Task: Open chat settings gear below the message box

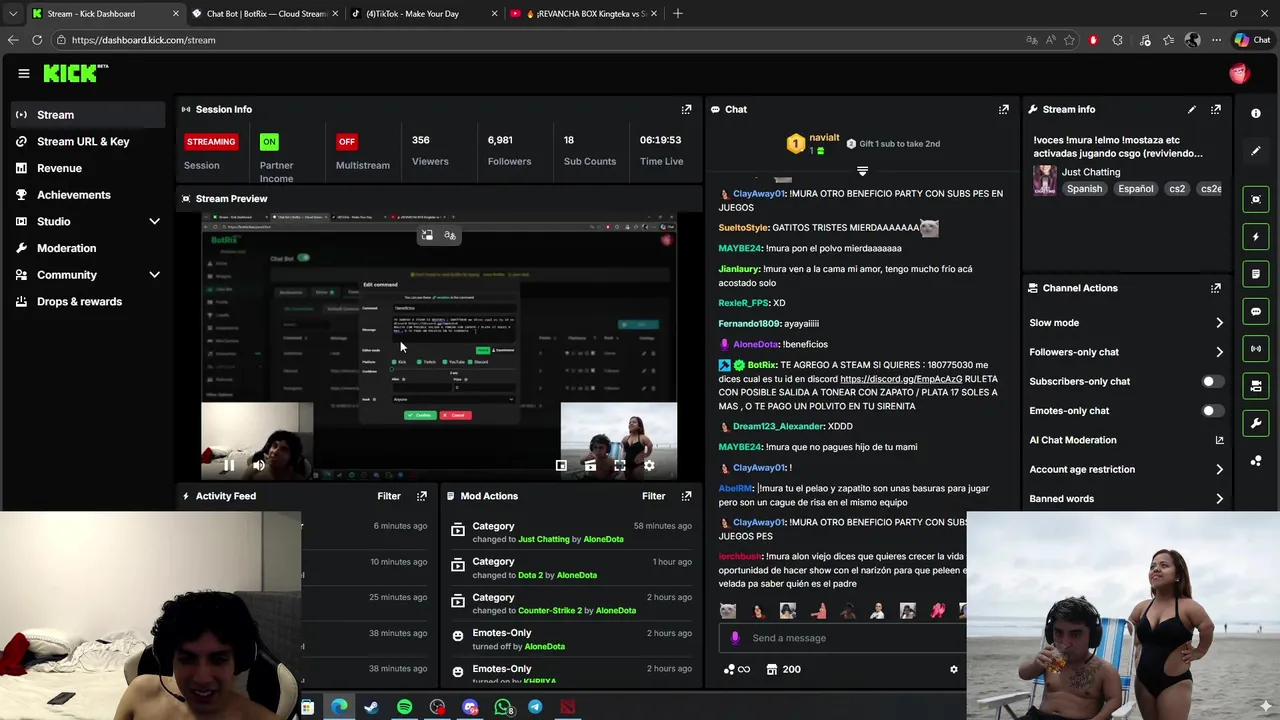Action: [953, 669]
